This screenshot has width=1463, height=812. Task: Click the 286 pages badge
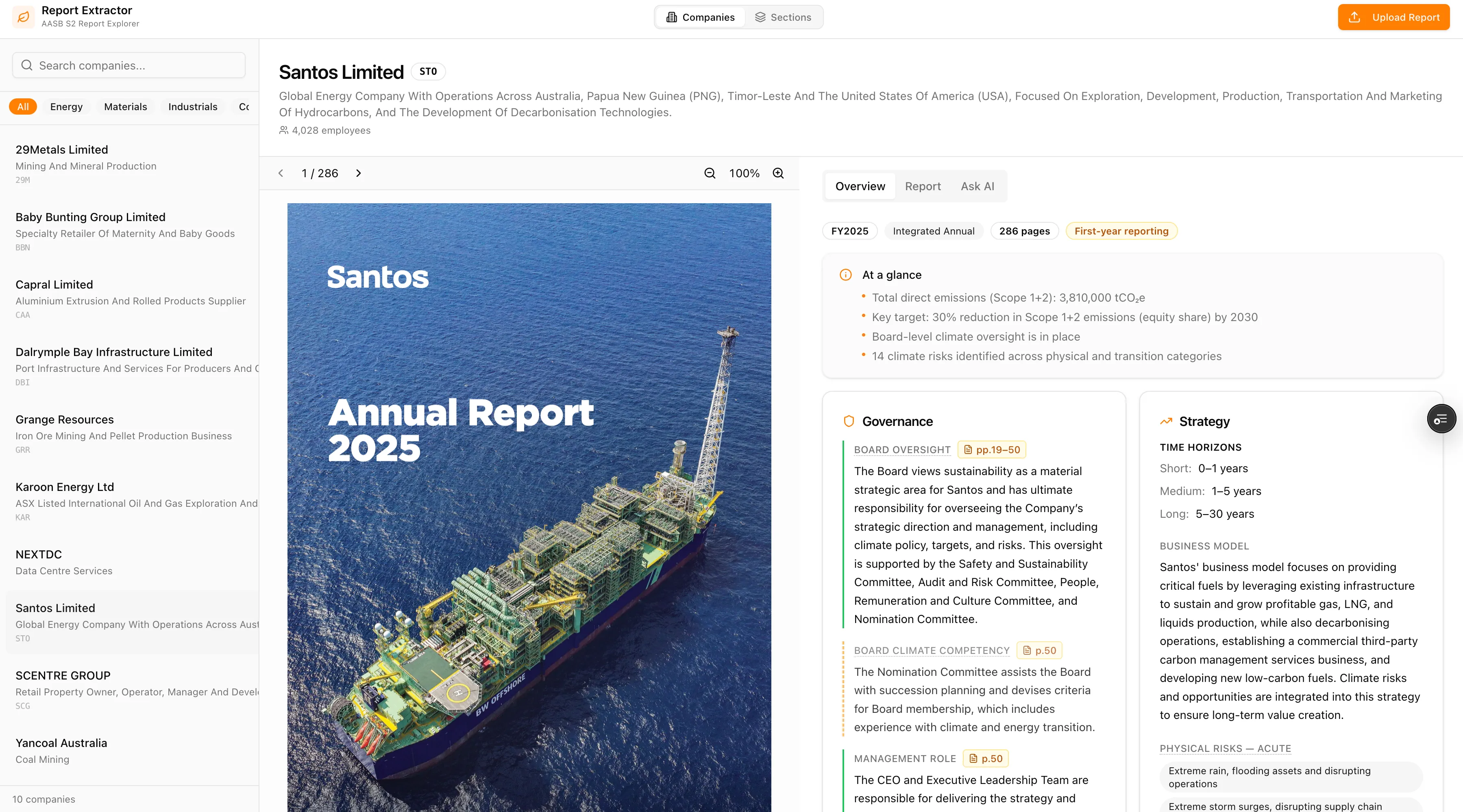click(x=1025, y=231)
